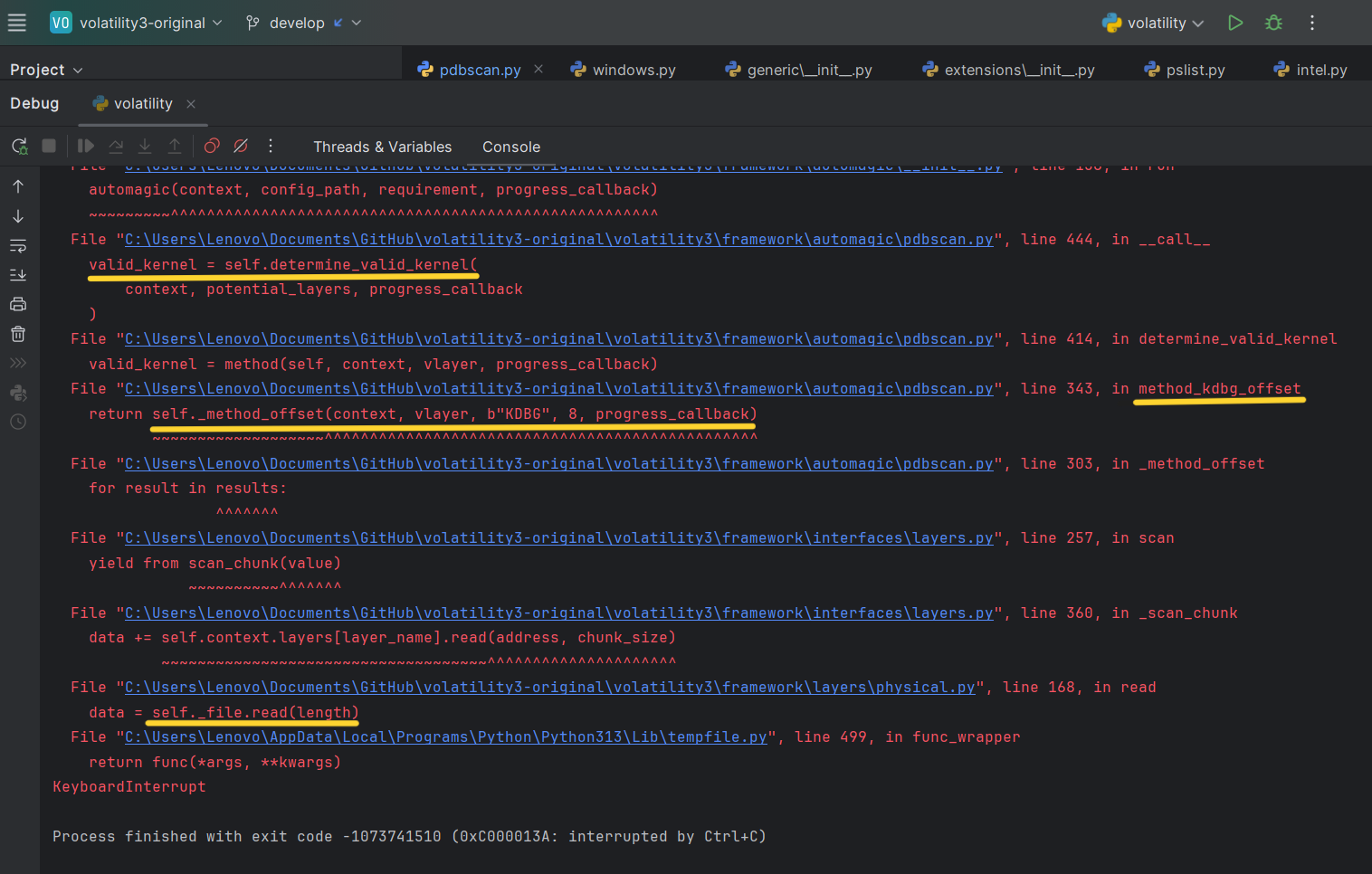Enable scroll to end of console
The image size is (1372, 874).
coord(18,275)
